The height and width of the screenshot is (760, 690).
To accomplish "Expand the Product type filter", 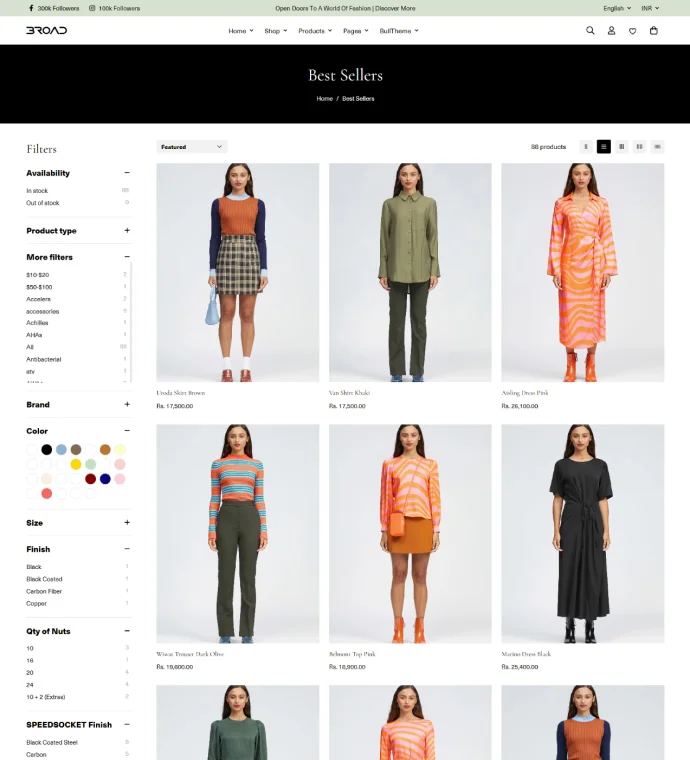I will tap(127, 231).
